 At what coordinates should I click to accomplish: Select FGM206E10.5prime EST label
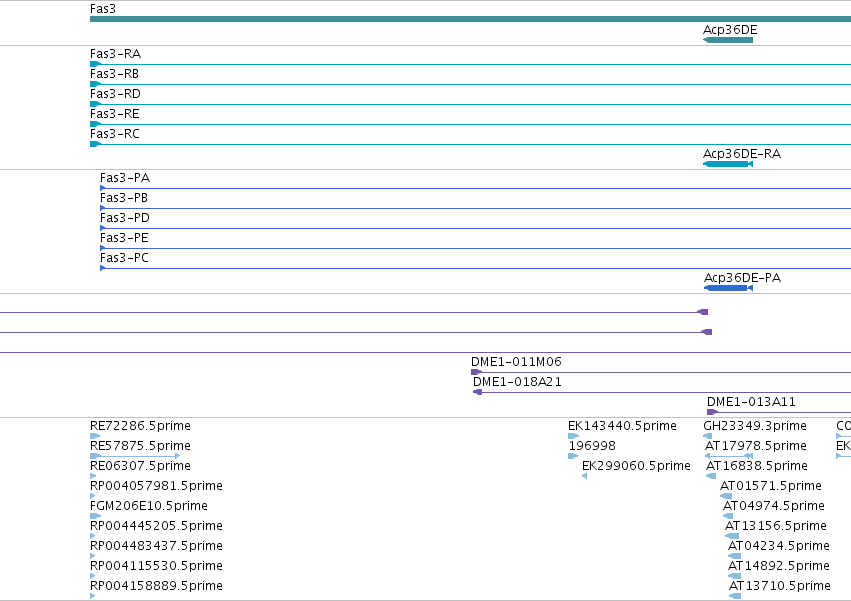(149, 507)
